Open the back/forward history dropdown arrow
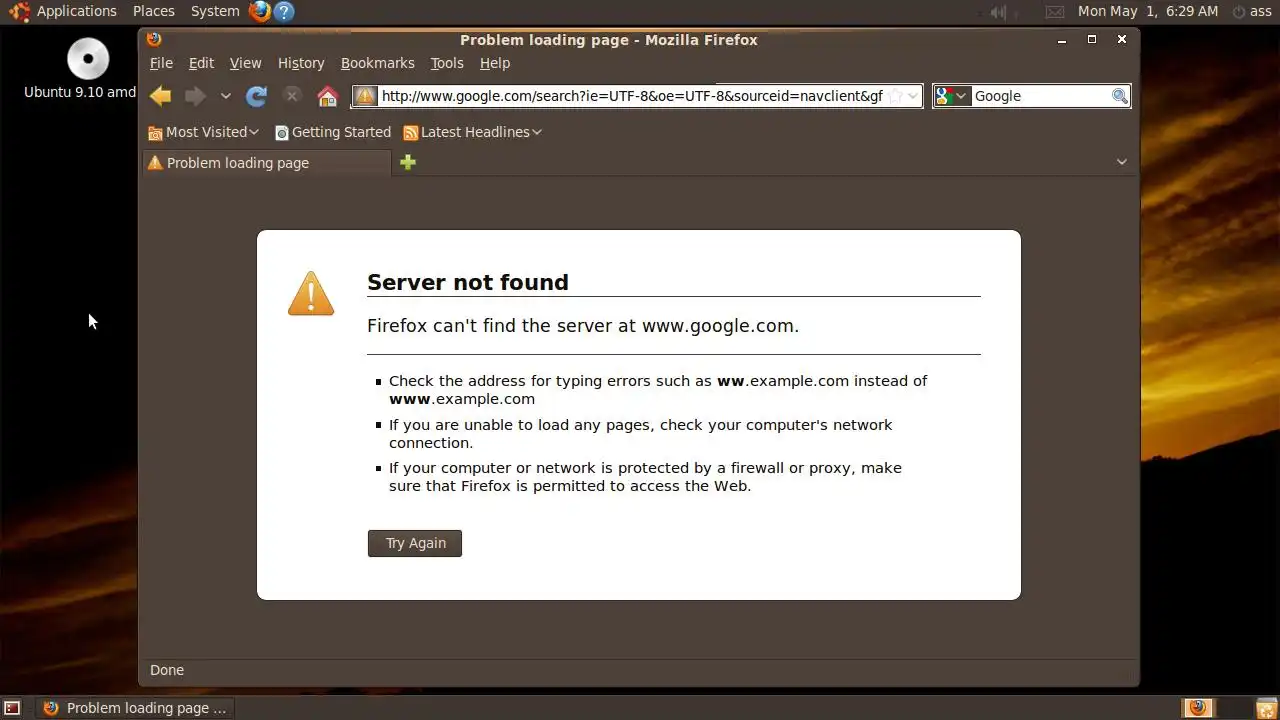The image size is (1280, 720). (226, 96)
